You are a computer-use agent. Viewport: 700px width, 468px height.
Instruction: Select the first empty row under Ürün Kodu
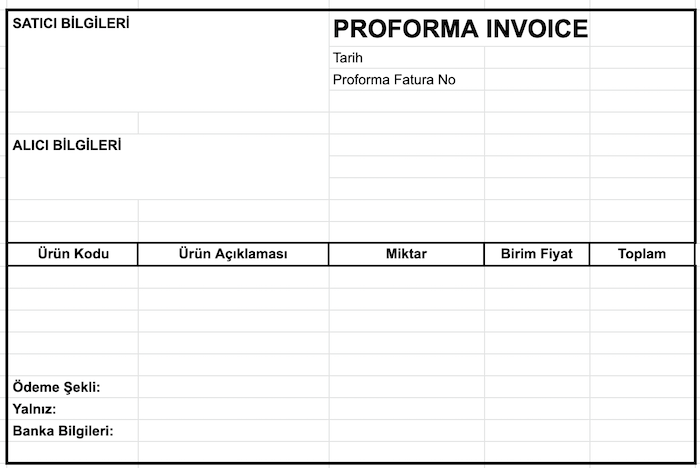(x=73, y=277)
